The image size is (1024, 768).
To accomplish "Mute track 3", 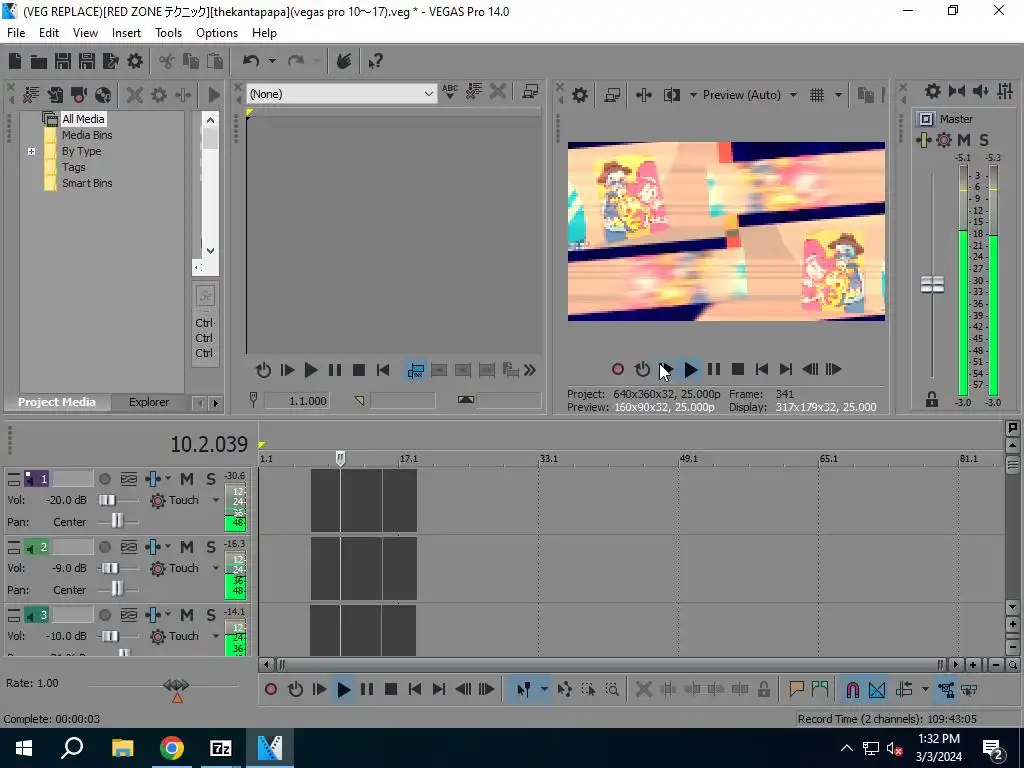I will click(187, 615).
